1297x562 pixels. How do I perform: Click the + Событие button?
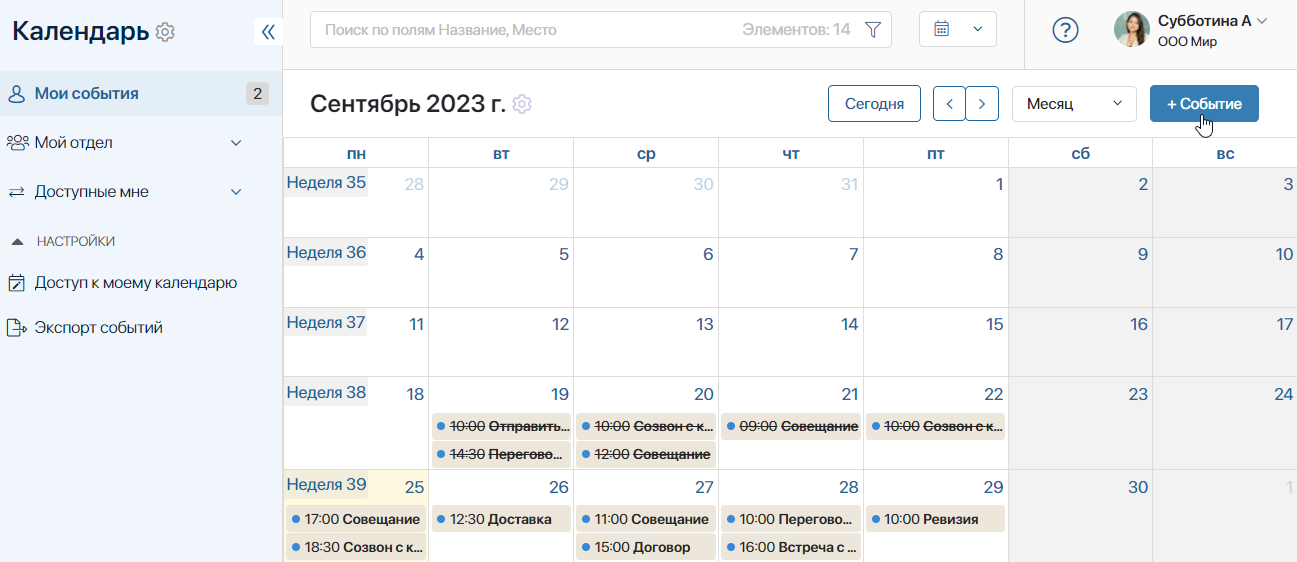pyautogui.click(x=1204, y=104)
